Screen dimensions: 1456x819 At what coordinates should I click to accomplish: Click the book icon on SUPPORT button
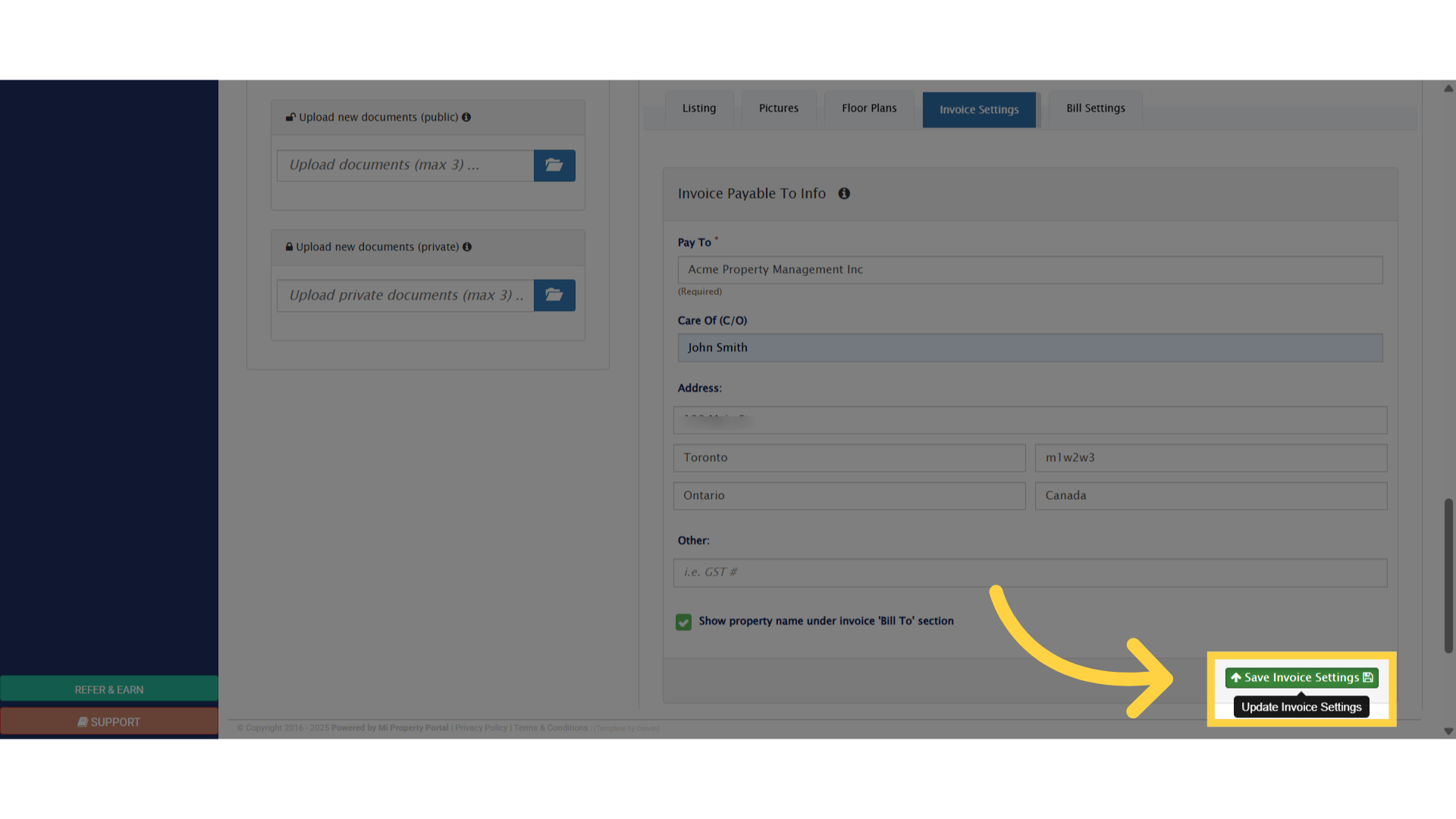[x=83, y=721]
